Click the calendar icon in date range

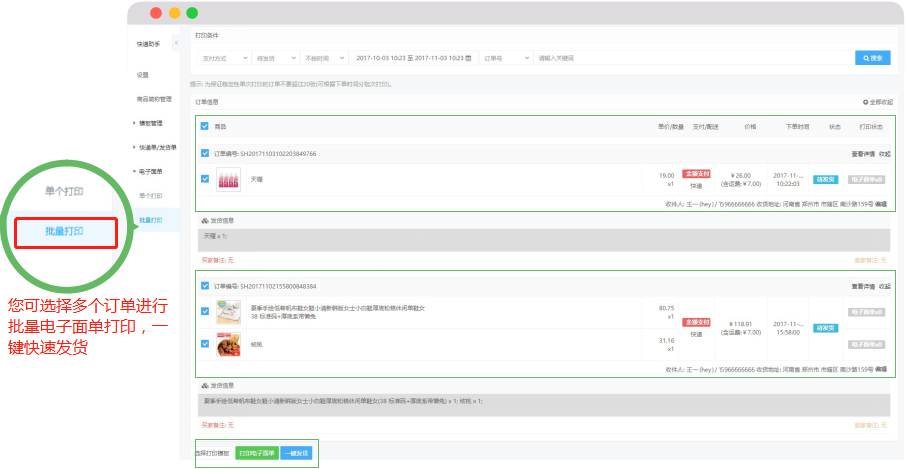click(468, 58)
